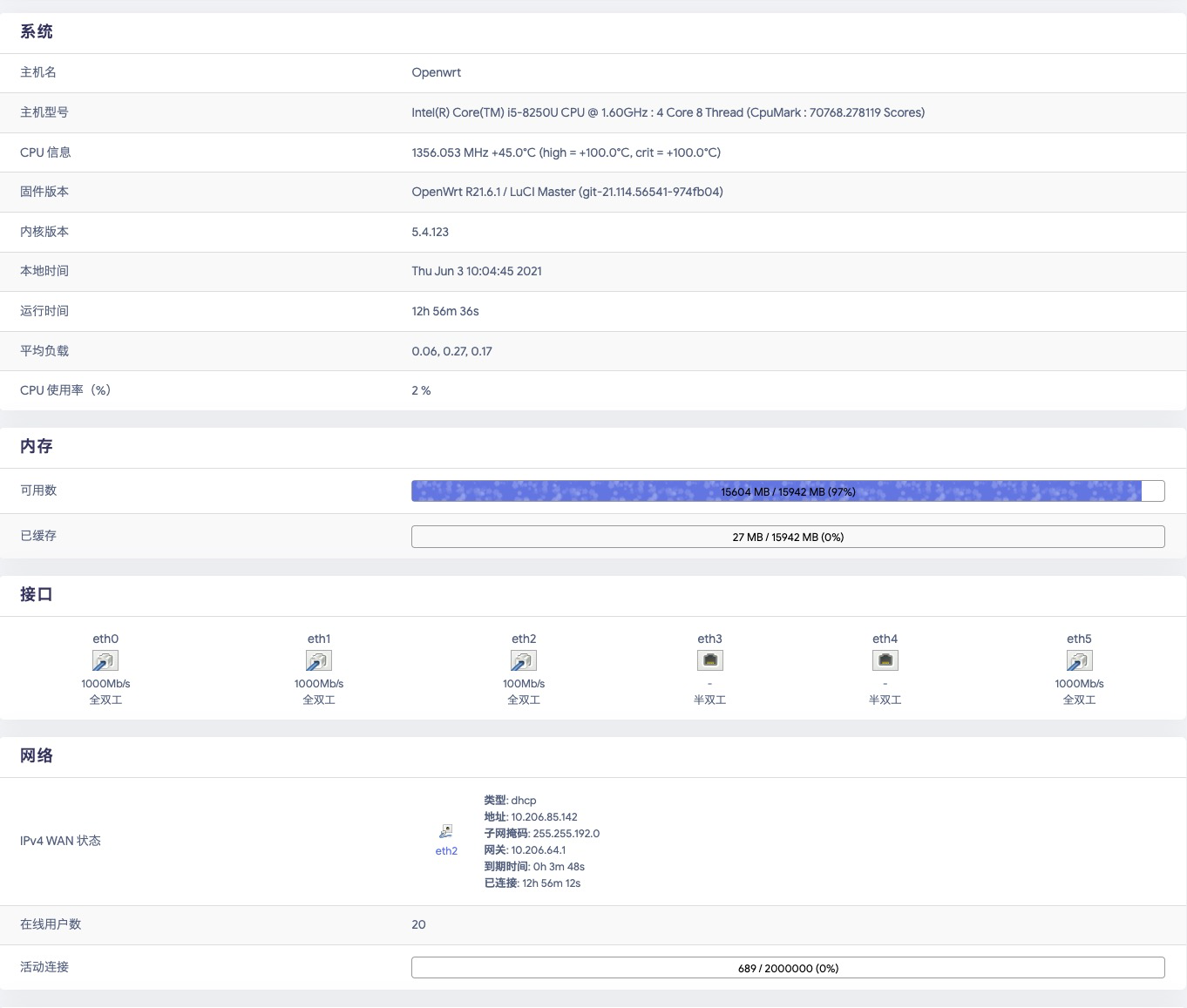Select the 网络 section header

point(36,755)
